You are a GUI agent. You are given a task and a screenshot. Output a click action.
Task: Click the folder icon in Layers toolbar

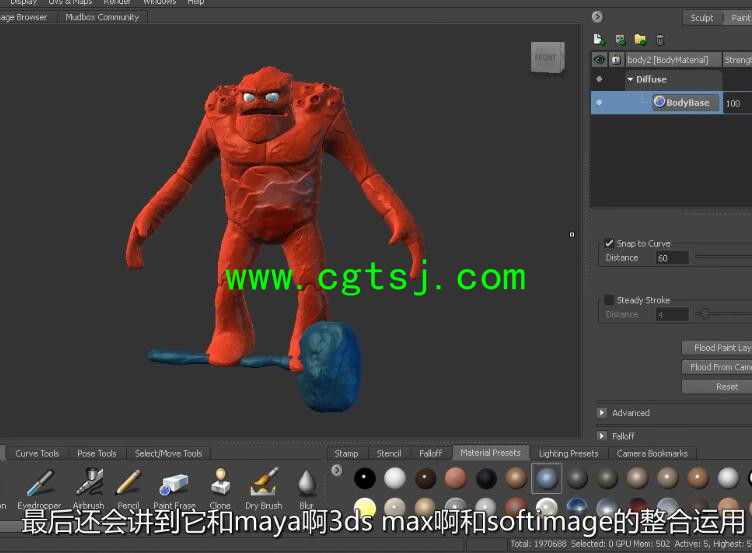pyautogui.click(x=640, y=39)
